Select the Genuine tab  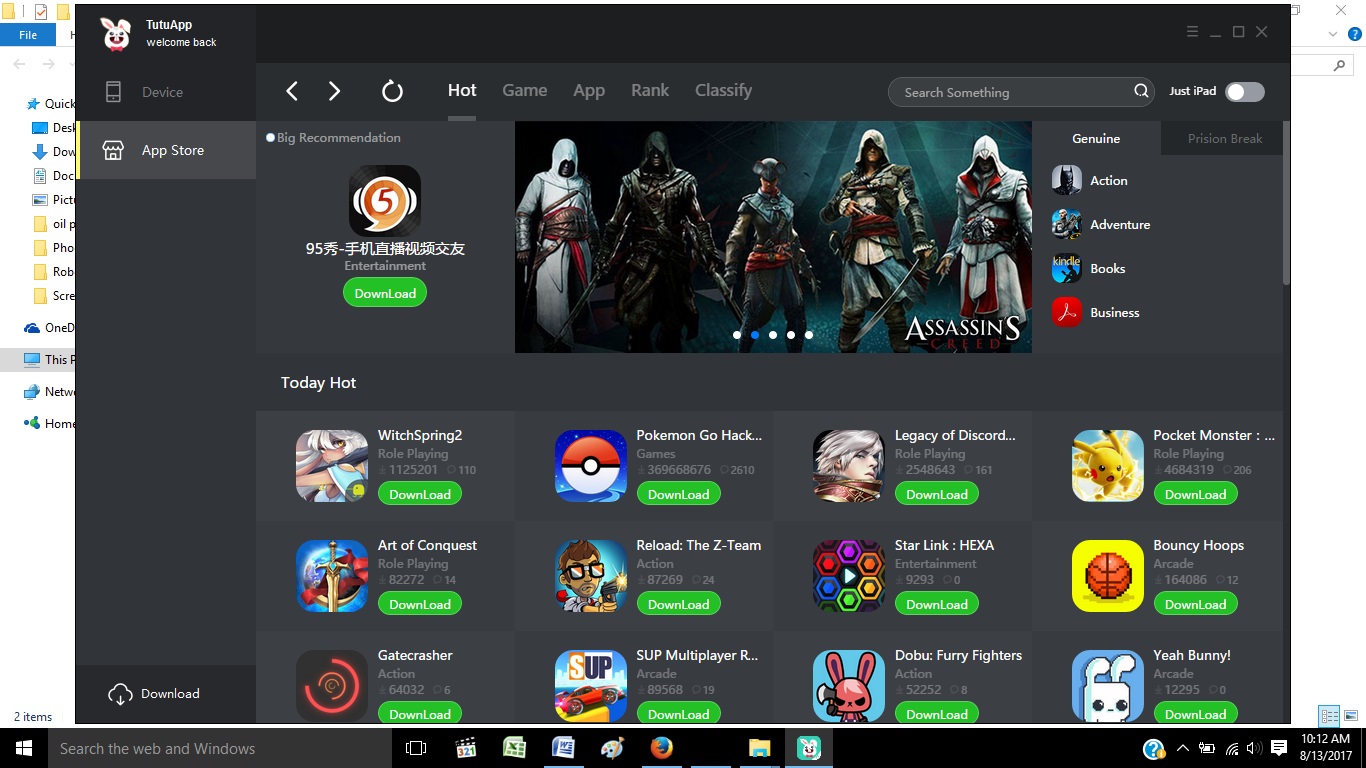point(1096,138)
